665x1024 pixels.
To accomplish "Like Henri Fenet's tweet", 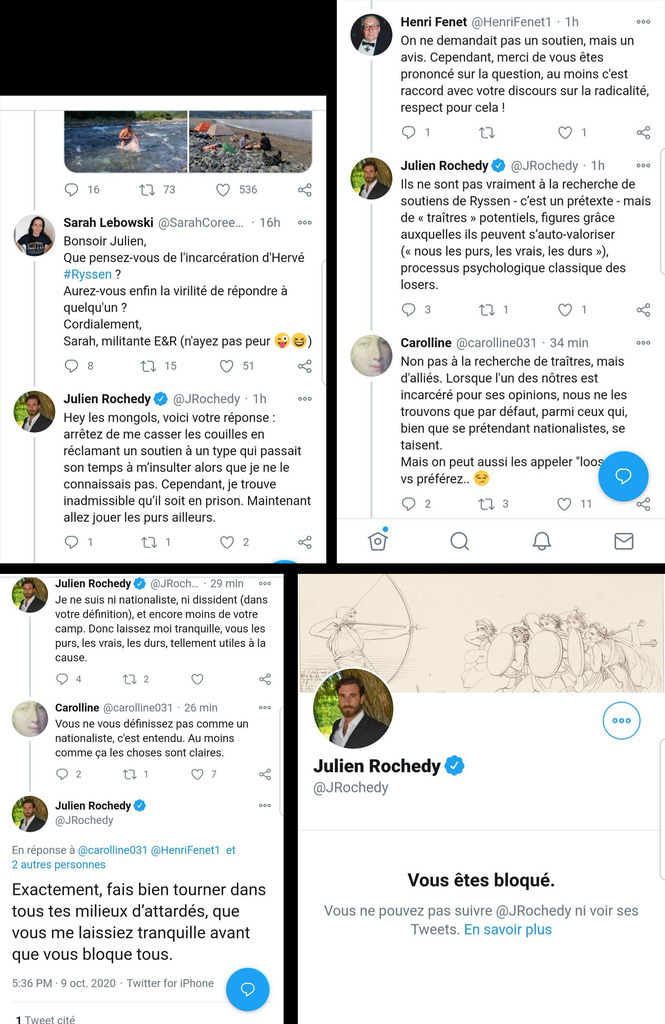I will pos(565,132).
